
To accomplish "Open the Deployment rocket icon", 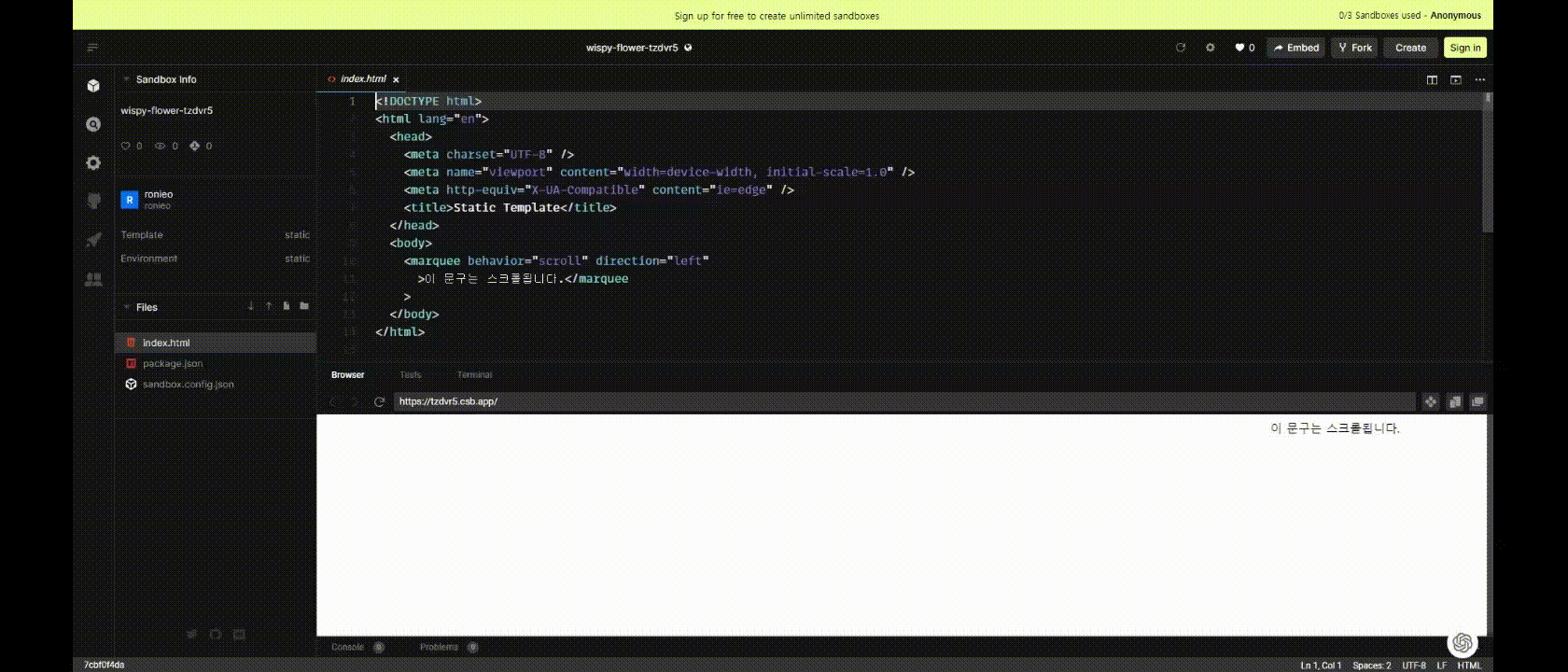I will [93, 240].
